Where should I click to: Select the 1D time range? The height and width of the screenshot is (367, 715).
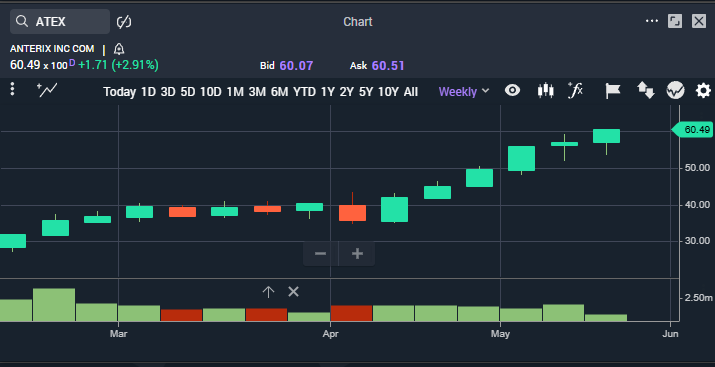click(x=148, y=92)
